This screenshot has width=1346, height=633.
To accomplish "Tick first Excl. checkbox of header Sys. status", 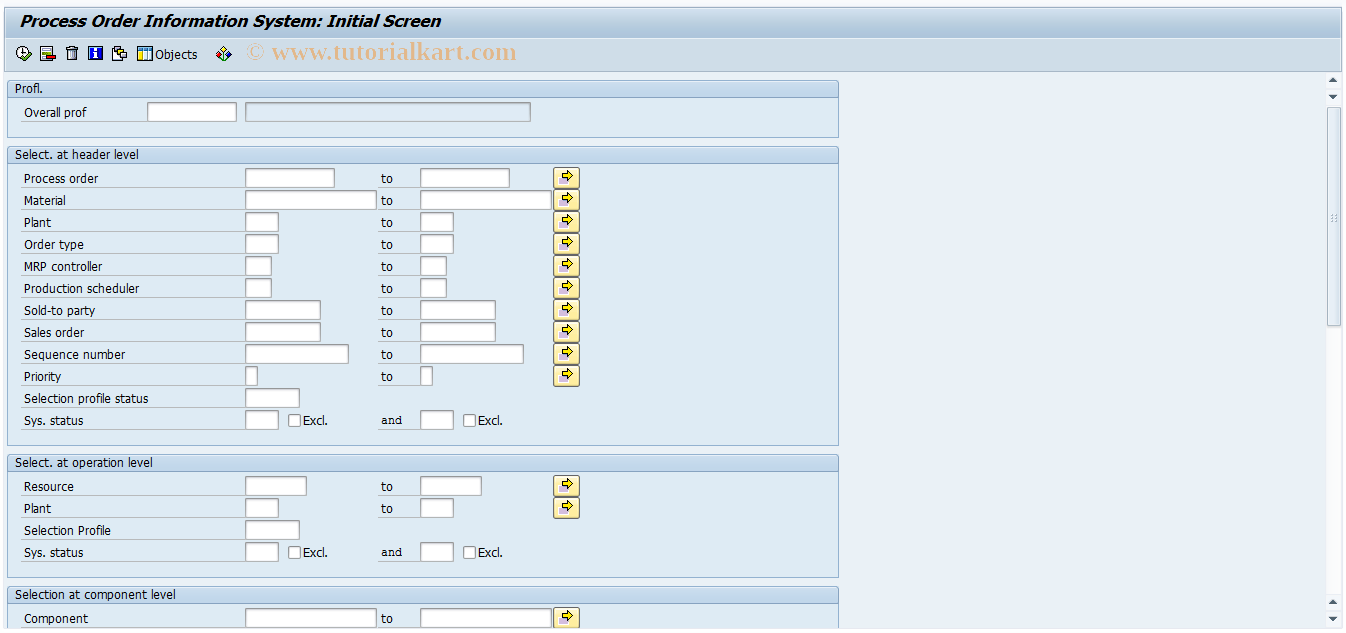I will pyautogui.click(x=294, y=421).
